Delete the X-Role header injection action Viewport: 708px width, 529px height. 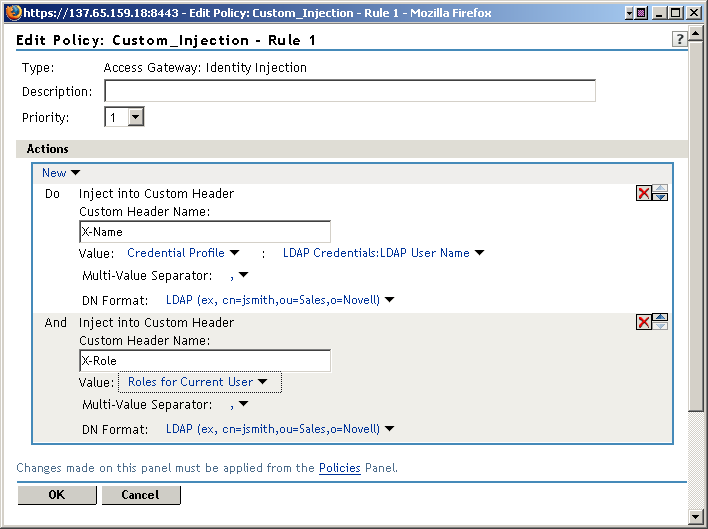[x=643, y=322]
